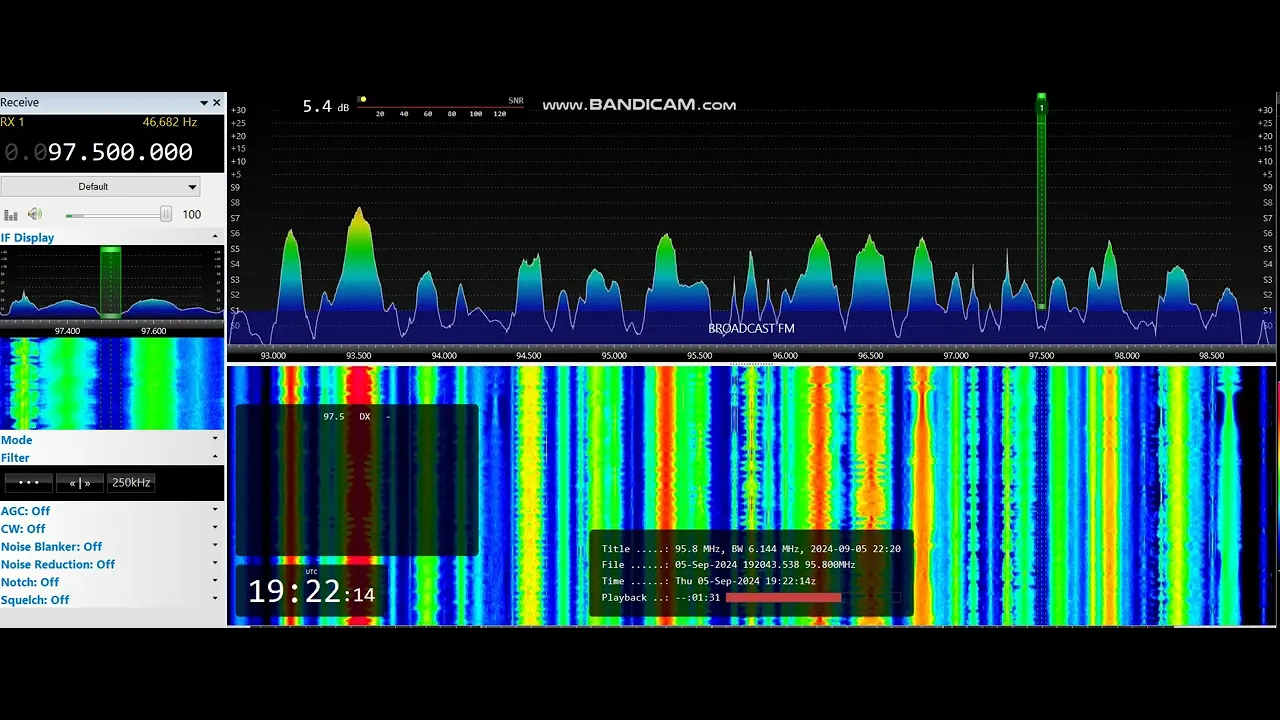1280x720 pixels.
Task: Click the 97.400 IF display scale label
Action: [x=67, y=331]
